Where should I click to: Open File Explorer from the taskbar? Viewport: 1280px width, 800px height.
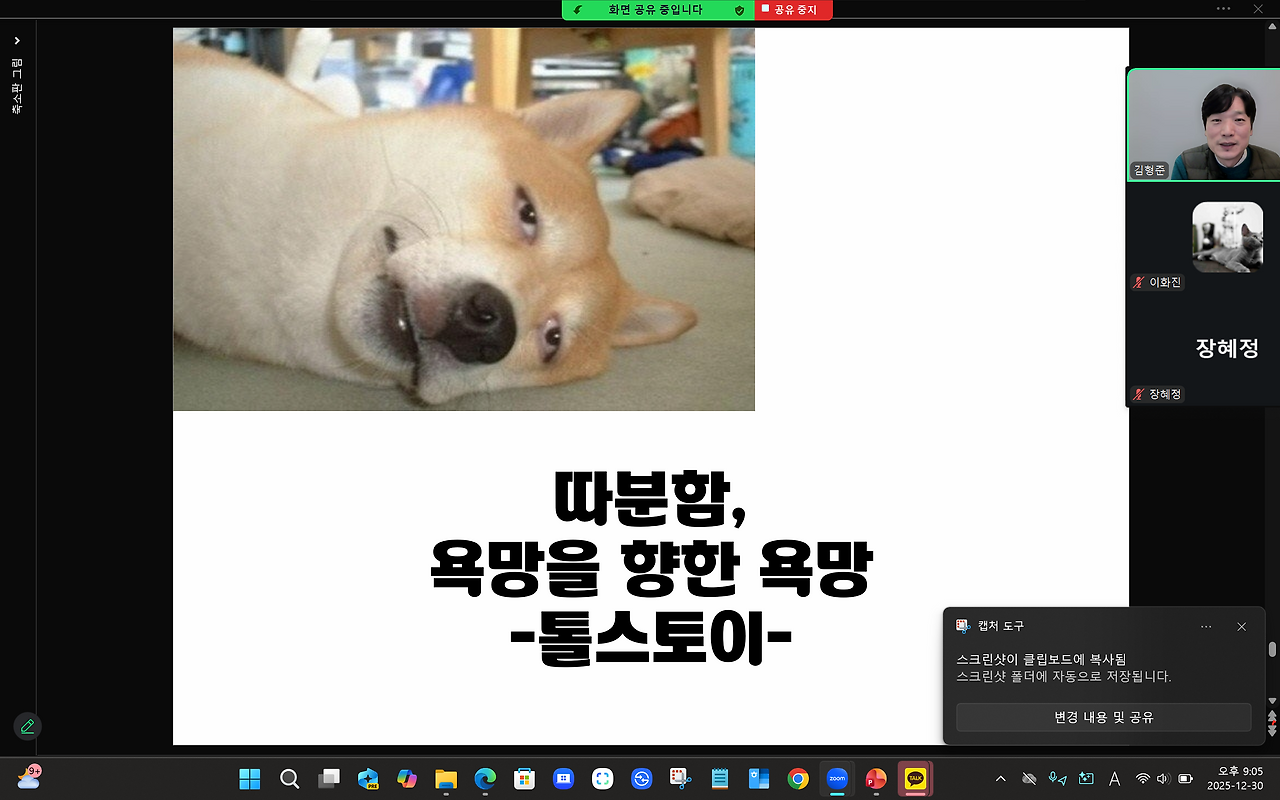pyautogui.click(x=445, y=778)
